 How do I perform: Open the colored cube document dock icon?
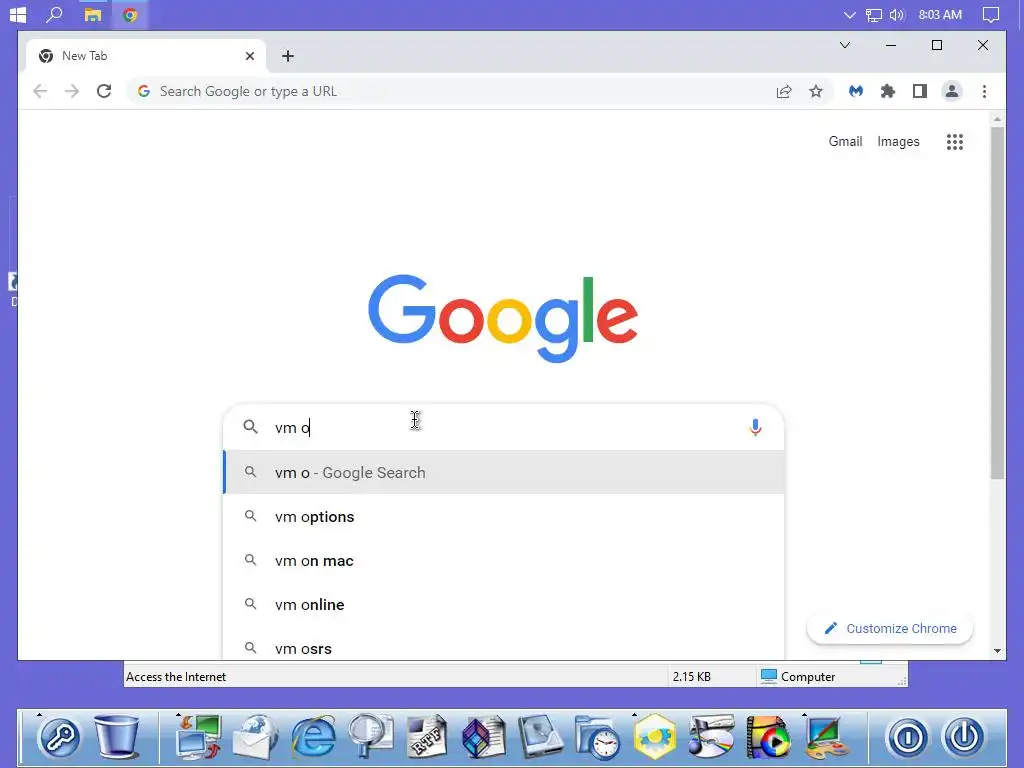pos(484,737)
